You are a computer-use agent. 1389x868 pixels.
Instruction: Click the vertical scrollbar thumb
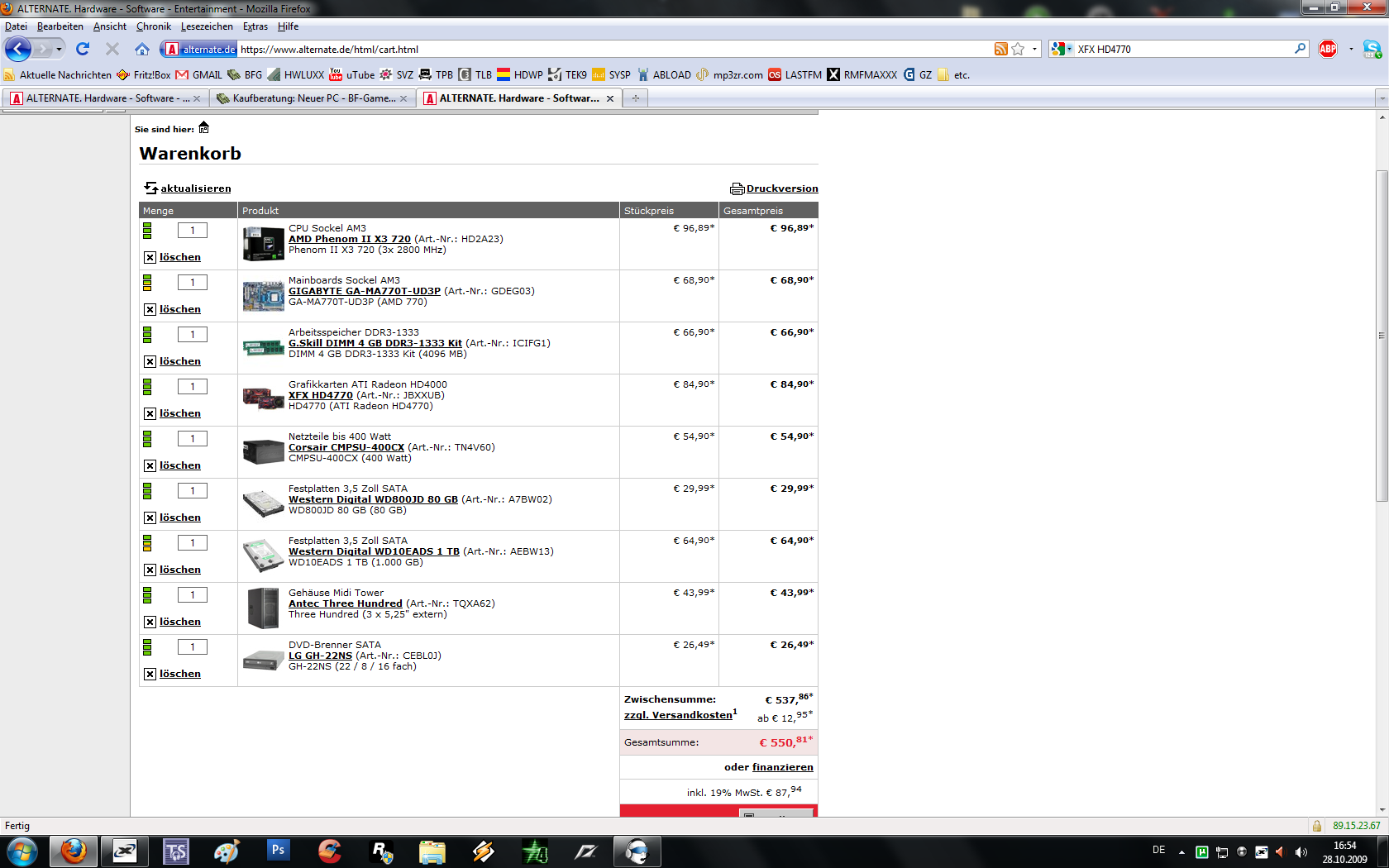pyautogui.click(x=1382, y=335)
